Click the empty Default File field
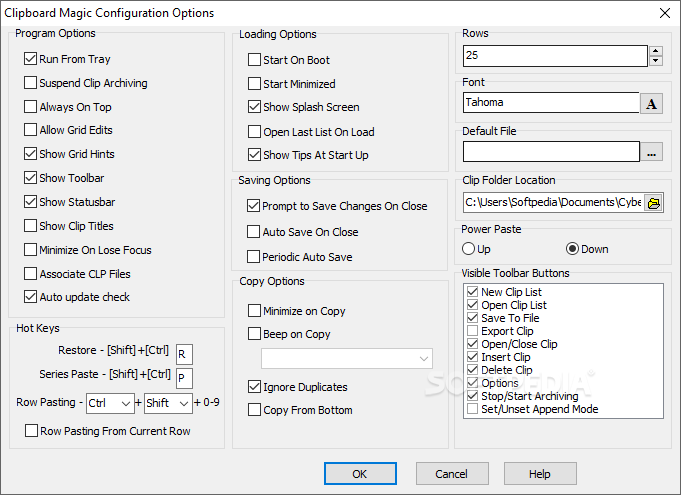Image resolution: width=681 pixels, height=495 pixels. pyautogui.click(x=551, y=151)
